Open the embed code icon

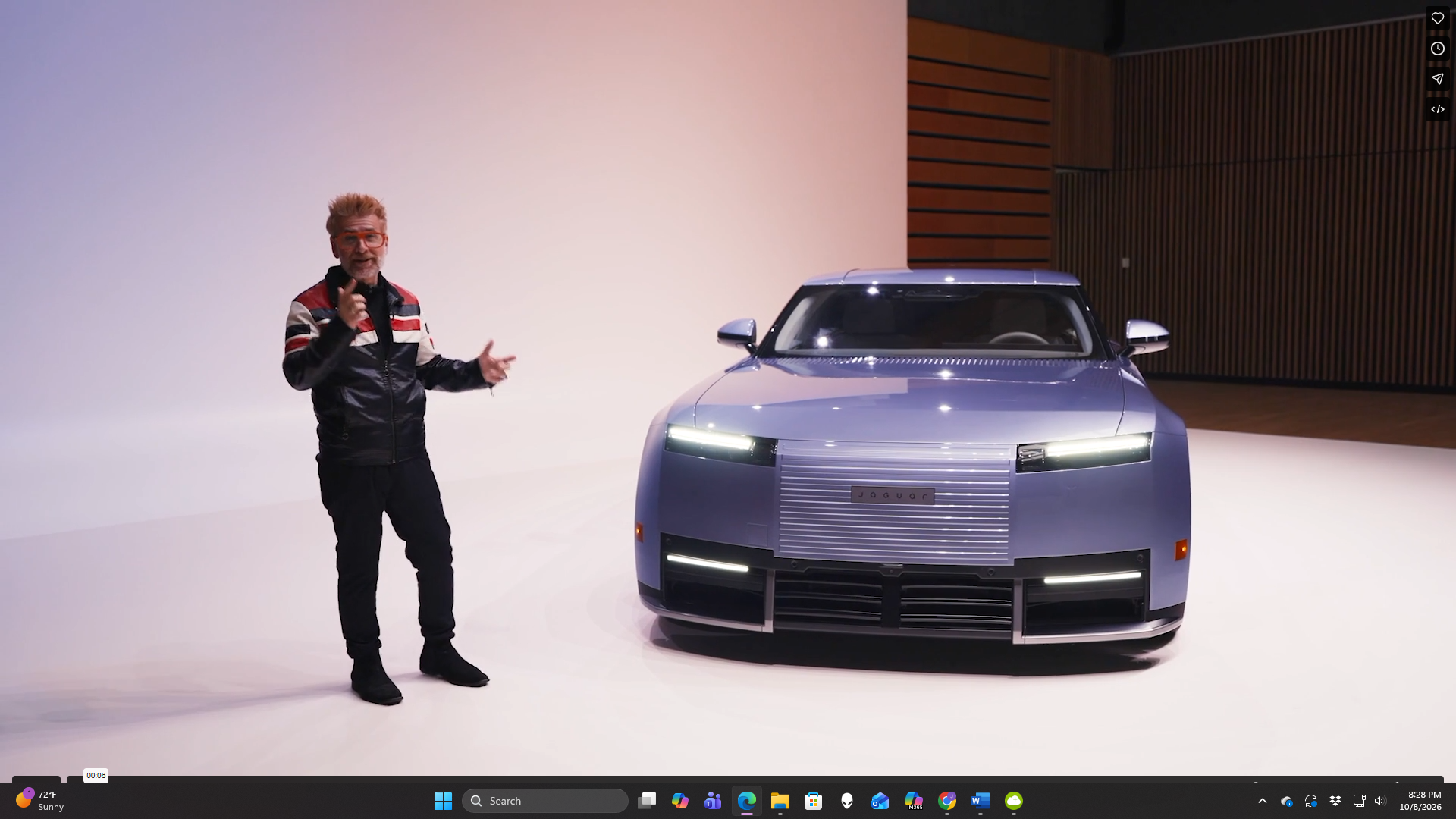pos(1437,109)
